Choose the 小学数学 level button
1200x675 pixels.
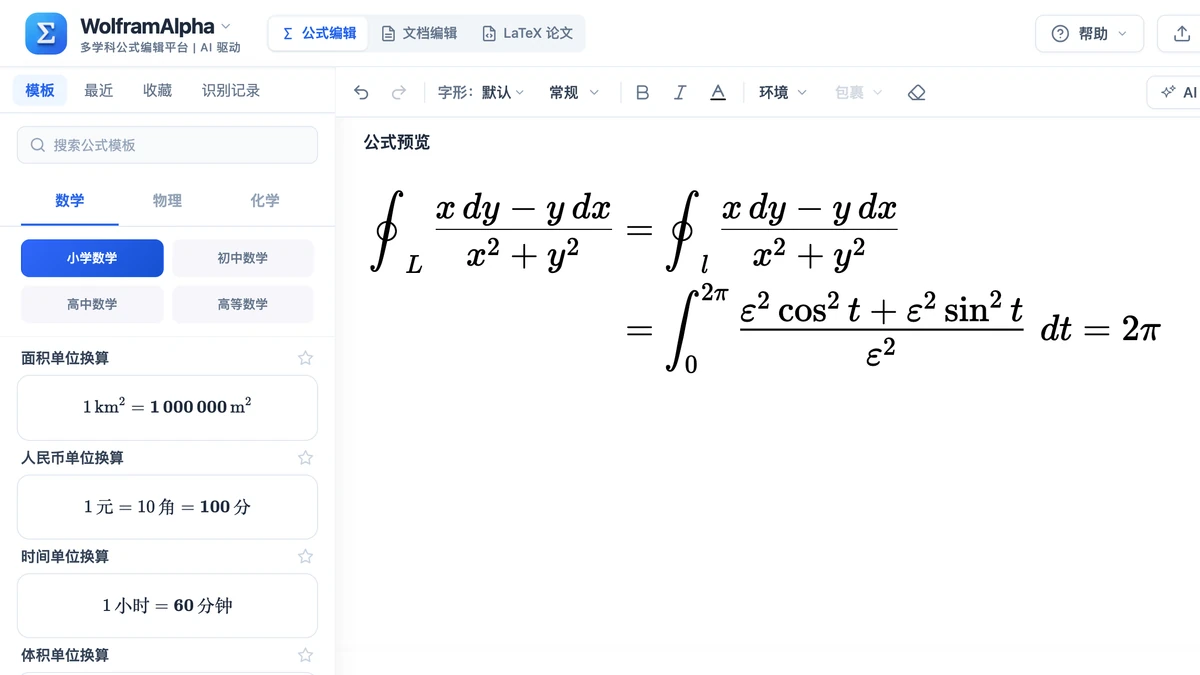click(92, 258)
